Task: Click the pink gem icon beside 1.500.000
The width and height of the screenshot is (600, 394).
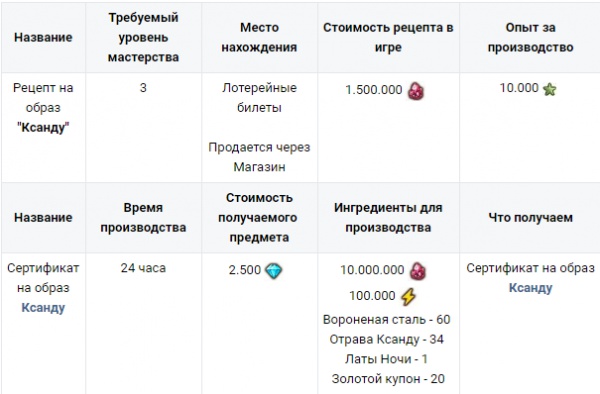Action: point(416,91)
